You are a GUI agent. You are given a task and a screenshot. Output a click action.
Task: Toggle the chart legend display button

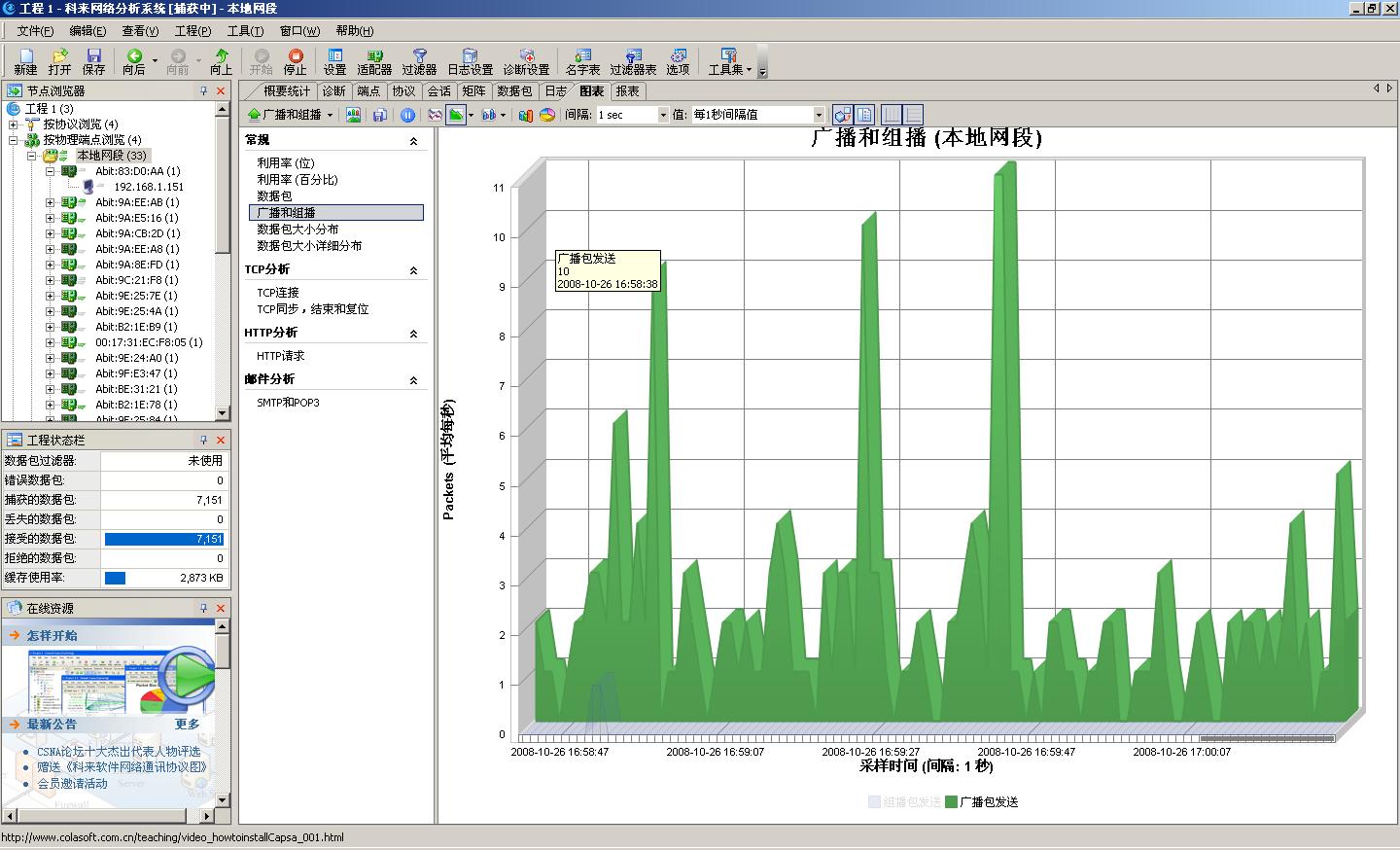[864, 115]
